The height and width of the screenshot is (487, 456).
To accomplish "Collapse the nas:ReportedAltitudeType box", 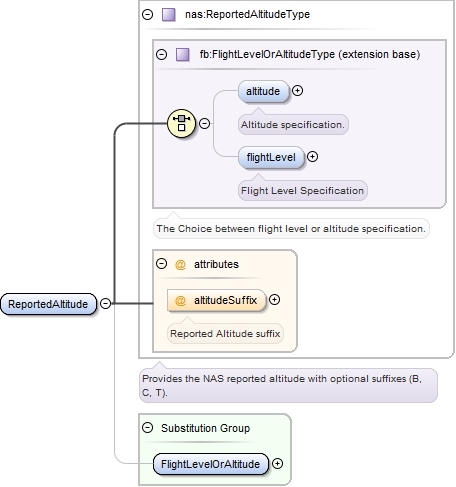I will [147, 14].
